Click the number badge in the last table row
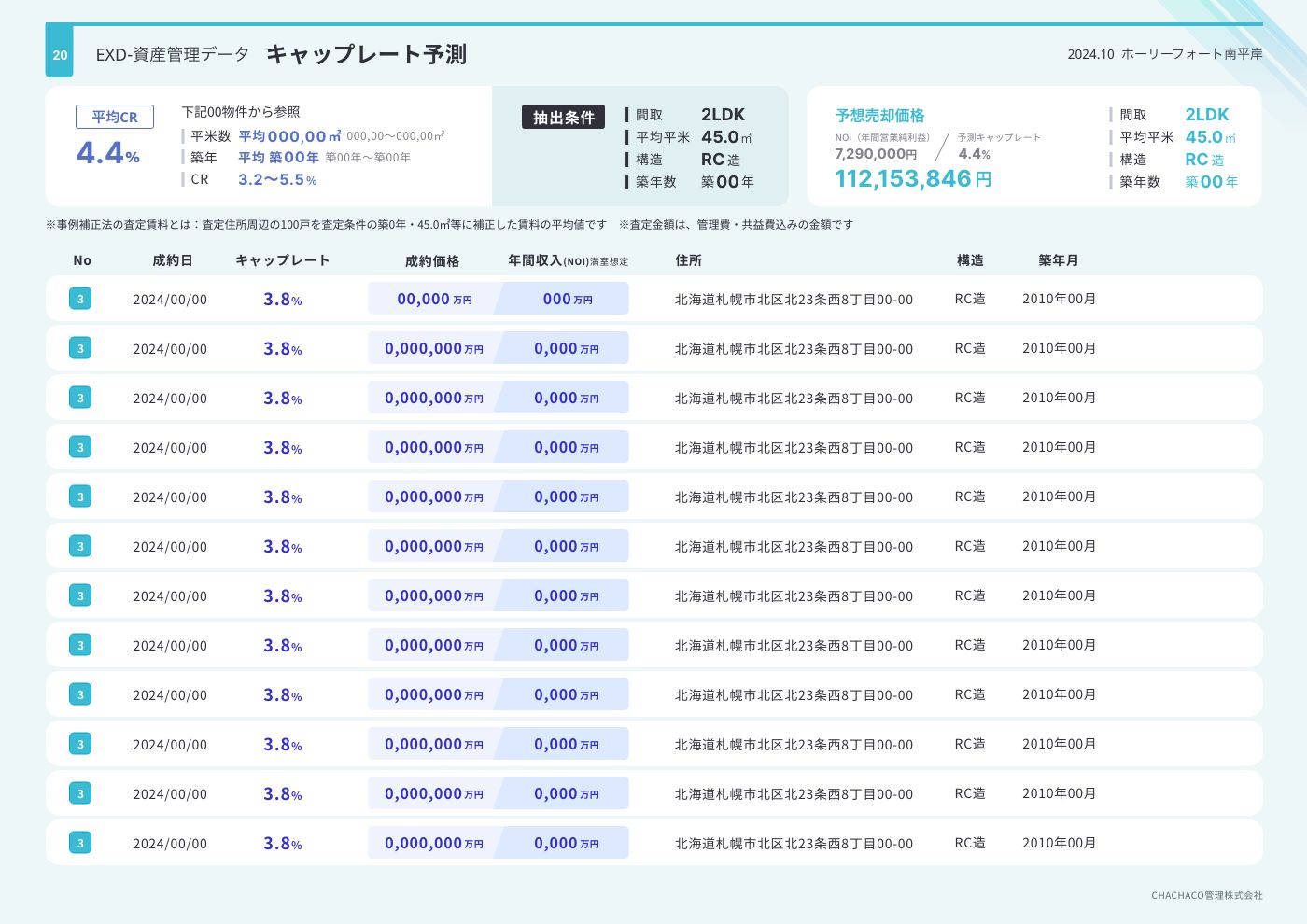The height and width of the screenshot is (924, 1307). [80, 843]
